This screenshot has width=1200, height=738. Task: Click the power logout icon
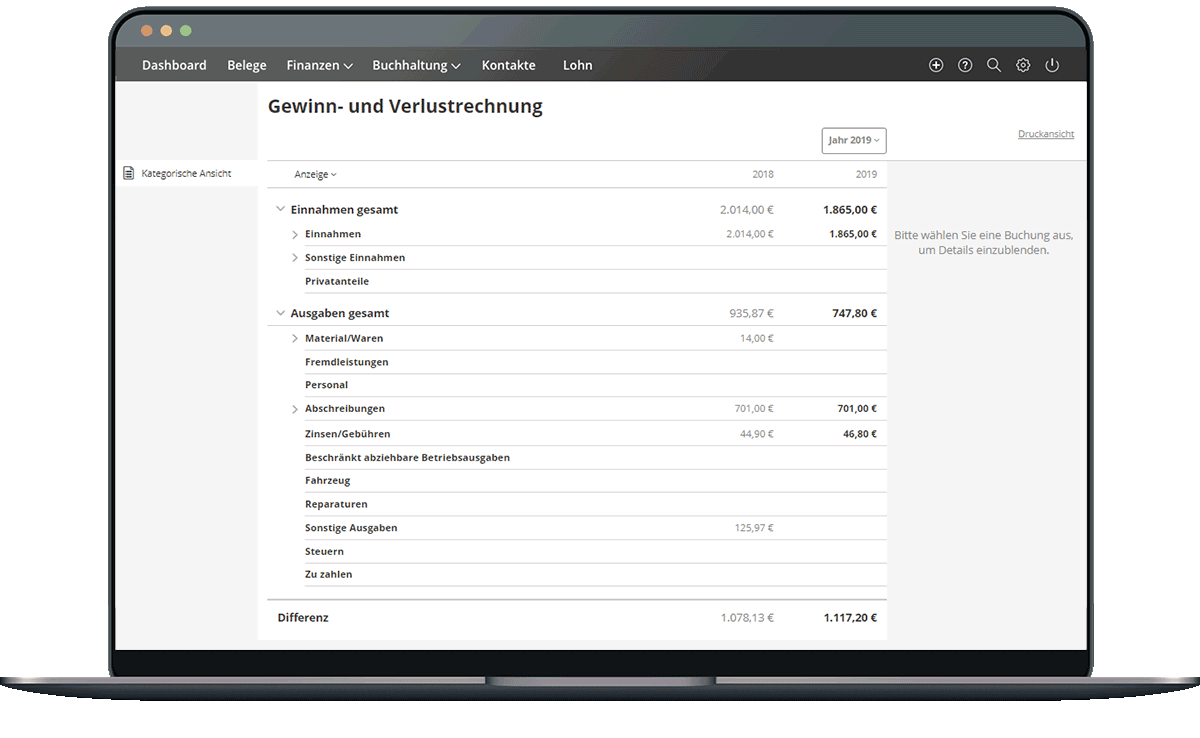pyautogui.click(x=1052, y=65)
